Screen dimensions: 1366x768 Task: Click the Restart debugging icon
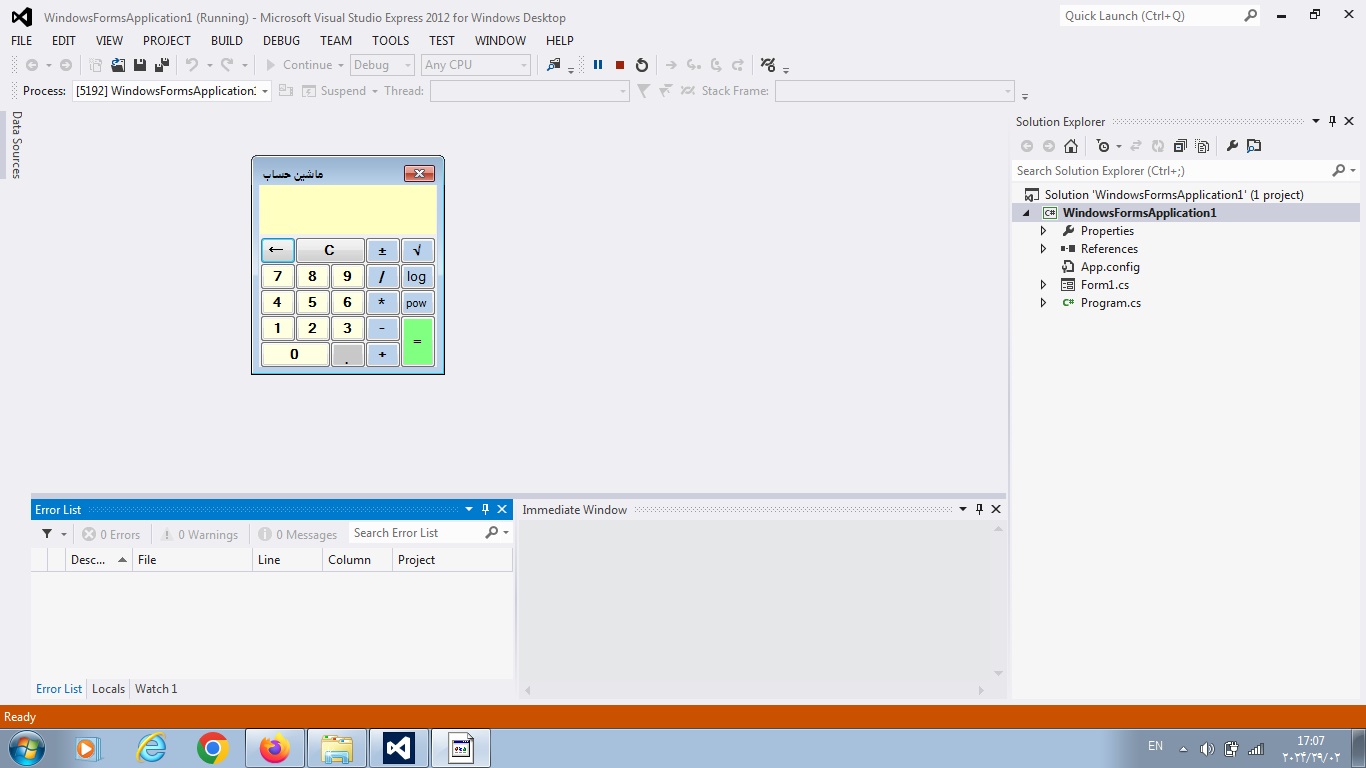pyautogui.click(x=642, y=65)
